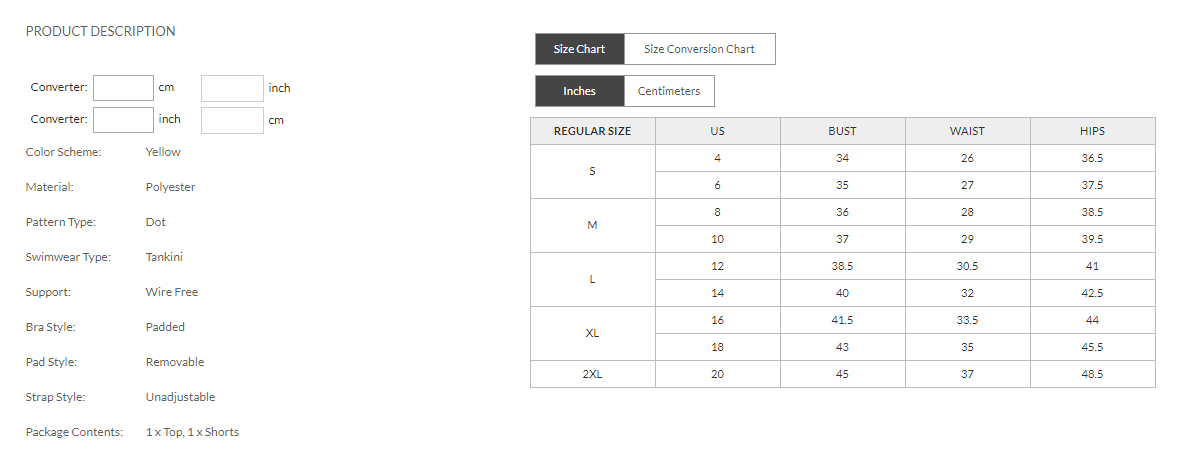Click the WAIST column header

(967, 131)
